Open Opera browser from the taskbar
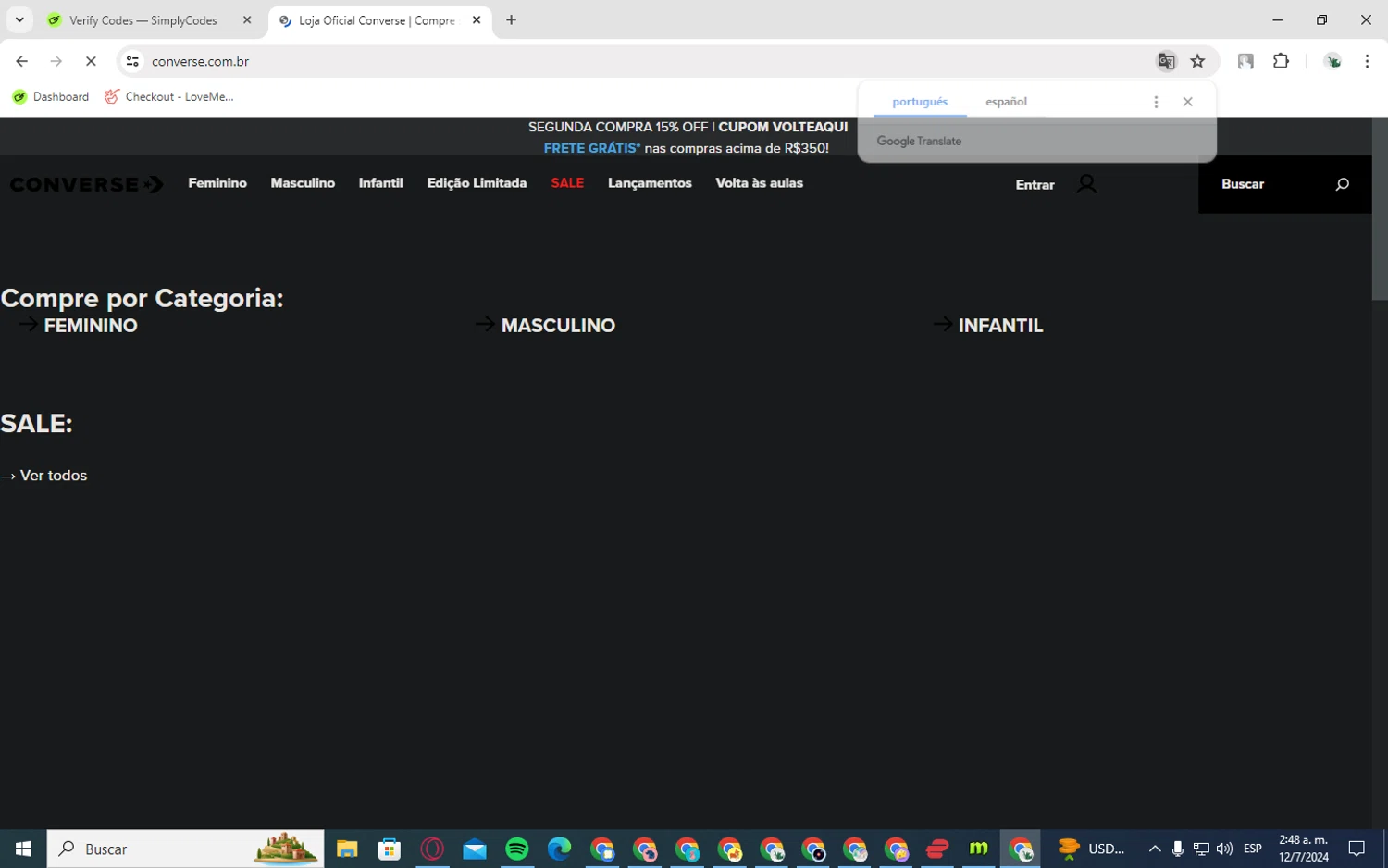The width and height of the screenshot is (1388, 868). pos(432,849)
